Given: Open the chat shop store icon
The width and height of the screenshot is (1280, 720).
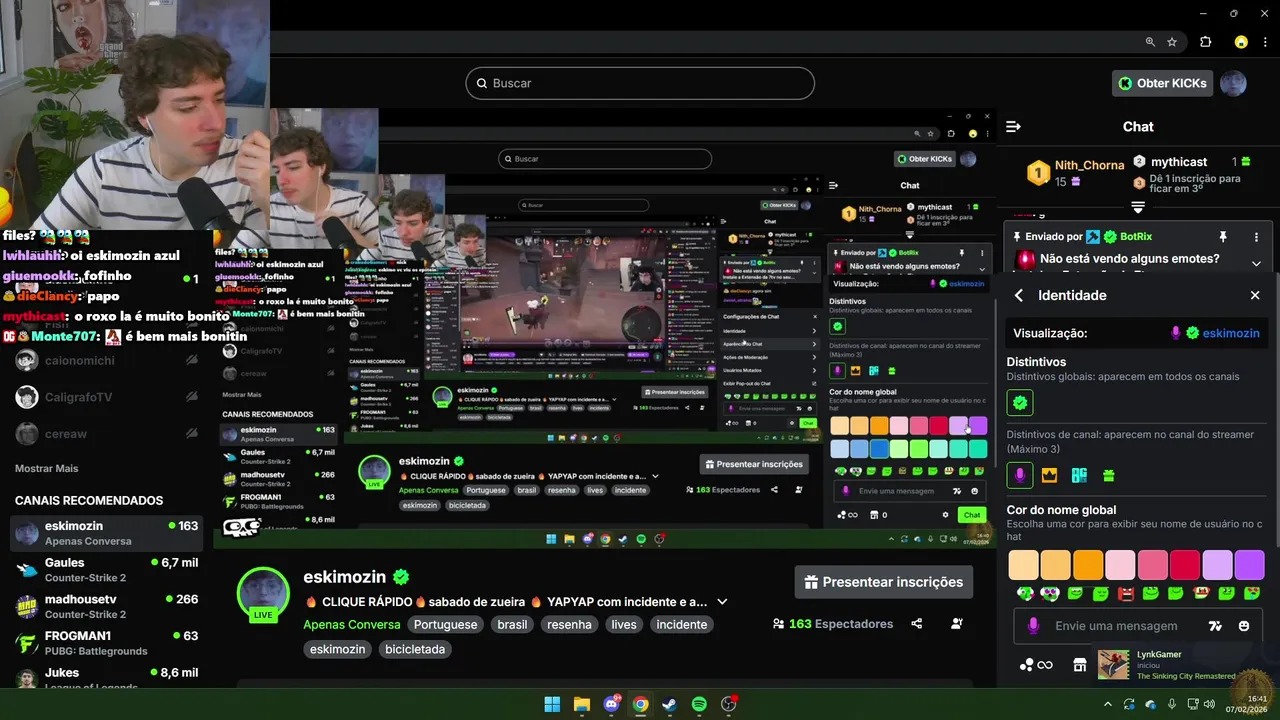Looking at the screenshot, I should click(1080, 665).
